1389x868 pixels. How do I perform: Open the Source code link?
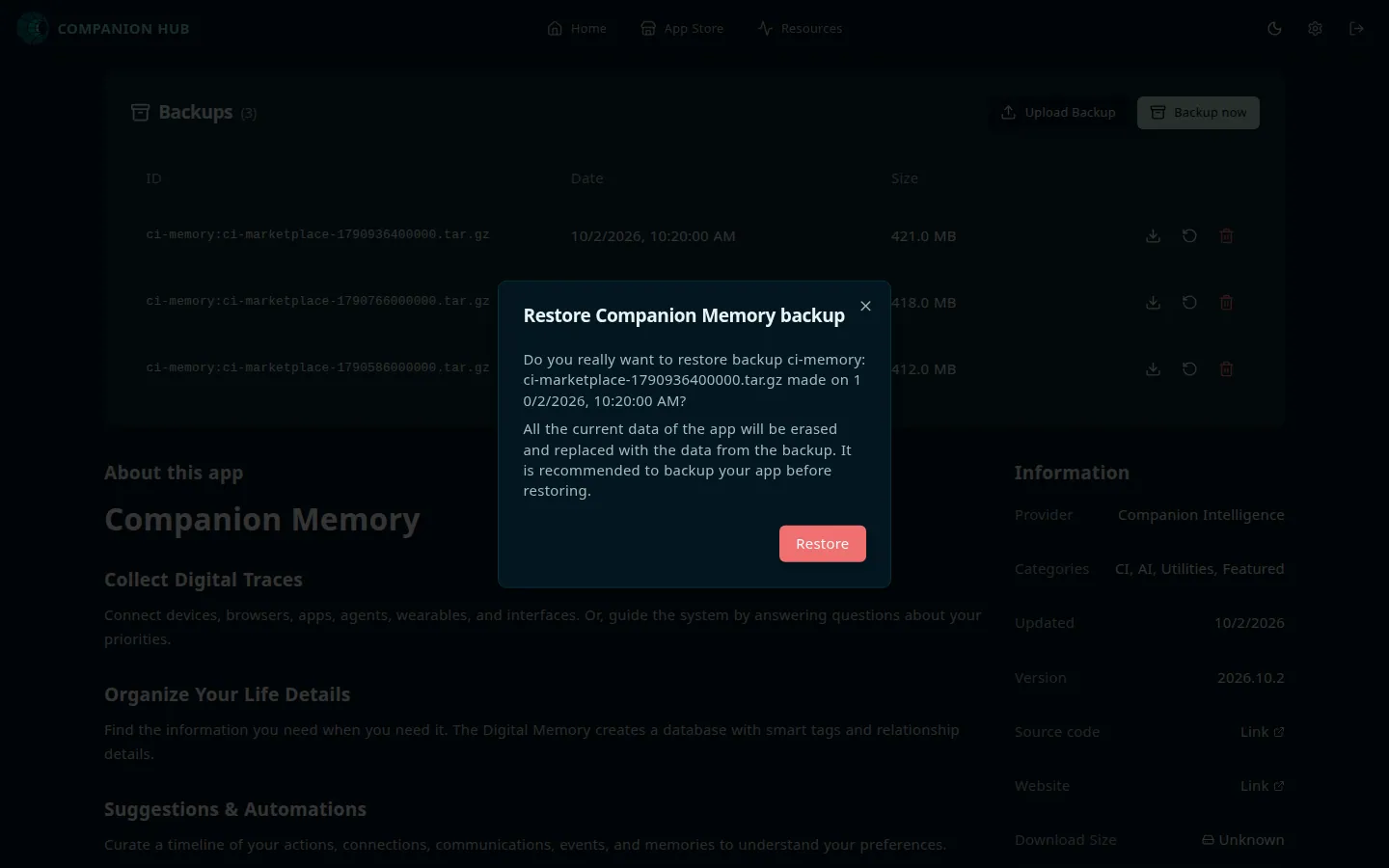(x=1262, y=732)
